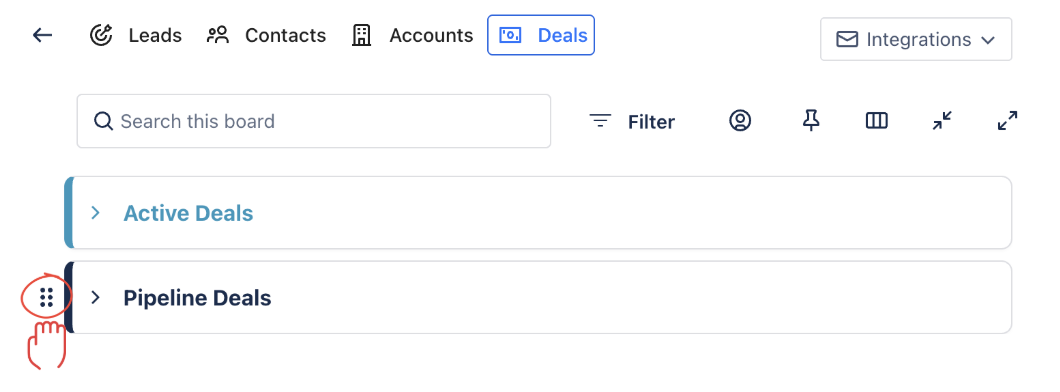Click the Filter button

point(632,122)
